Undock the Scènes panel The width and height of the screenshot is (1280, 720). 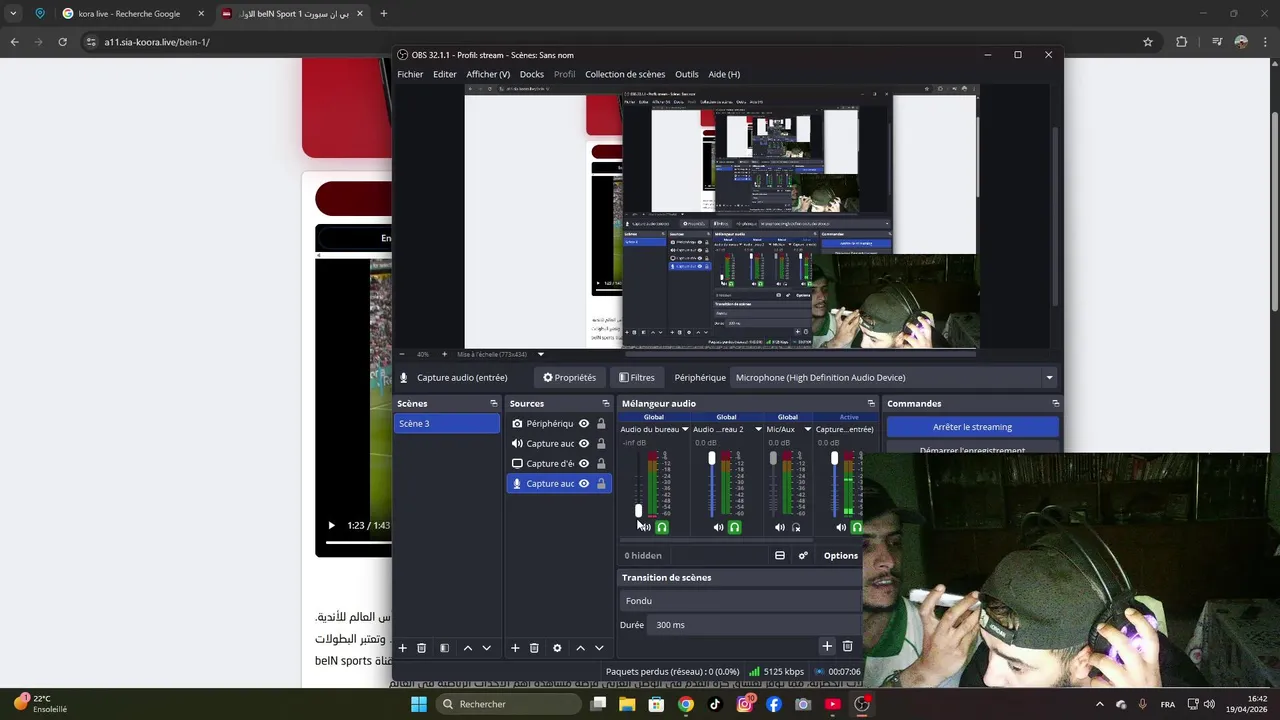click(x=494, y=404)
